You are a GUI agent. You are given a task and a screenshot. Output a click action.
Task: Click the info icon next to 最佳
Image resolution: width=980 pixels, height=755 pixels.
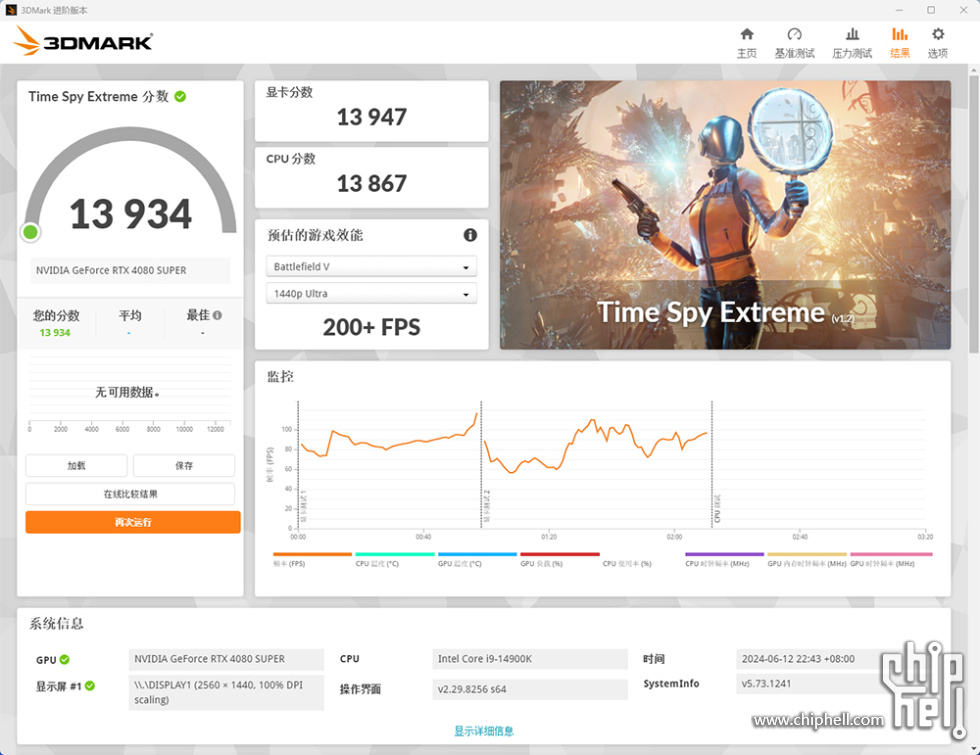pos(218,316)
